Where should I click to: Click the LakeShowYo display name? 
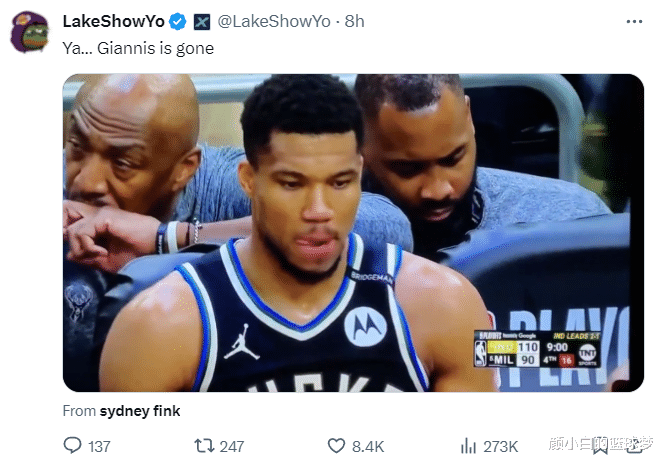[x=113, y=21]
